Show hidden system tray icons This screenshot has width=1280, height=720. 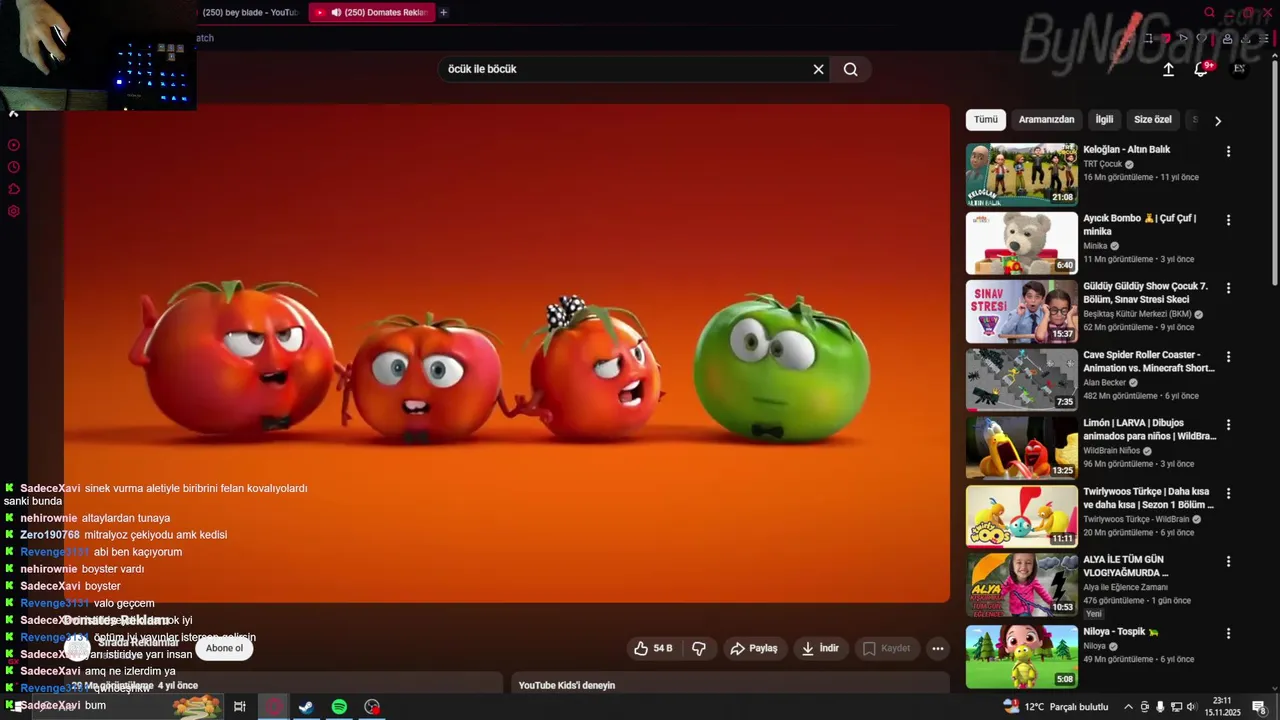(1129, 707)
